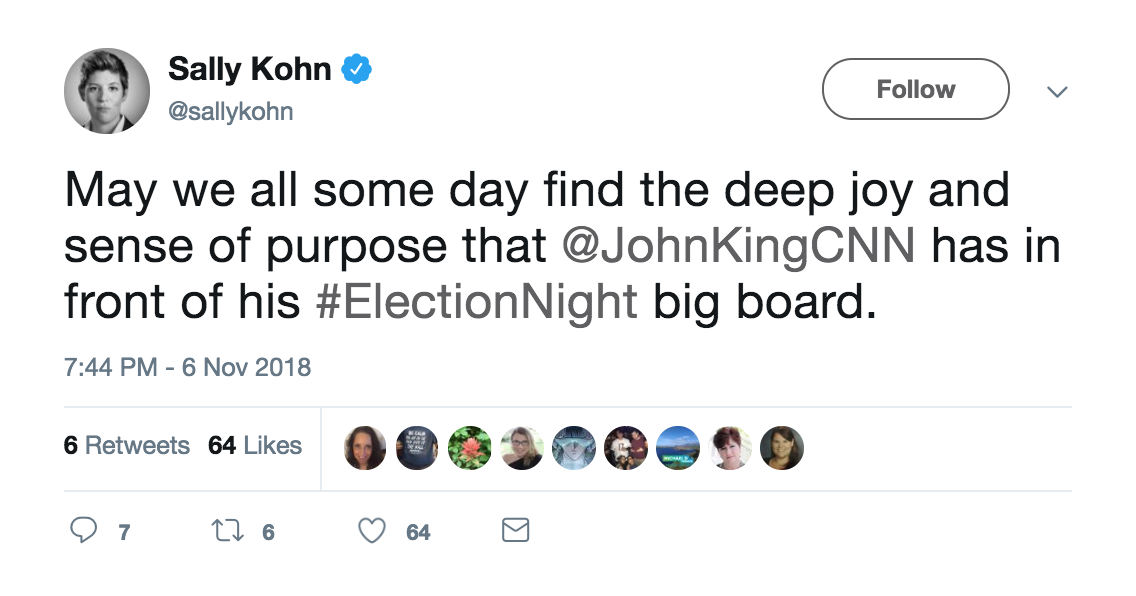This screenshot has height=596, width=1136.
Task: Click the red flower liker avatar
Action: (x=469, y=448)
